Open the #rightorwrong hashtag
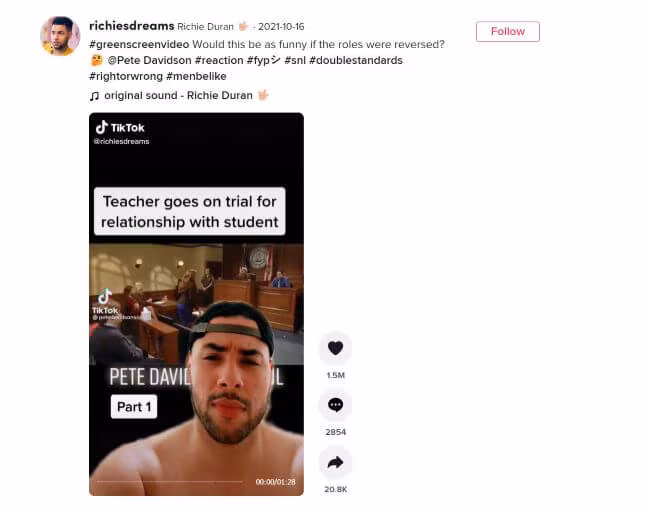 tap(126, 77)
